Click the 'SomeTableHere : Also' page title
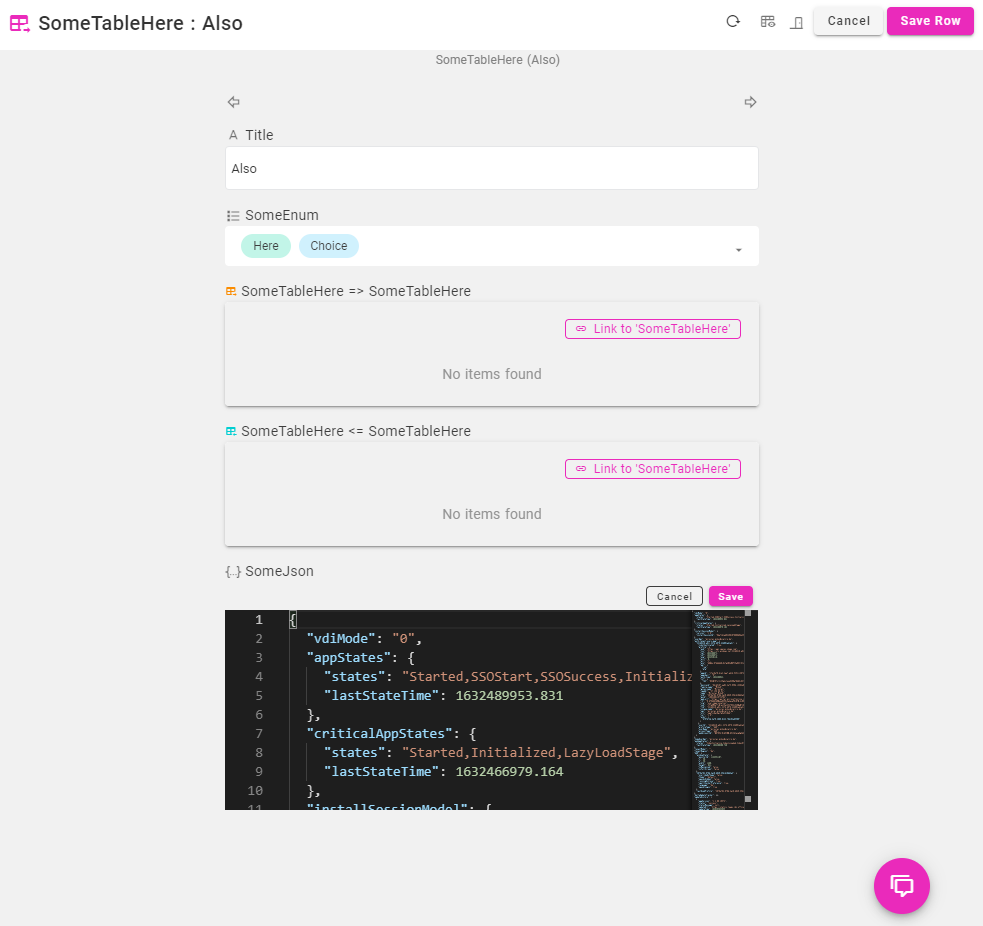Image resolution: width=983 pixels, height=926 pixels. point(140,23)
